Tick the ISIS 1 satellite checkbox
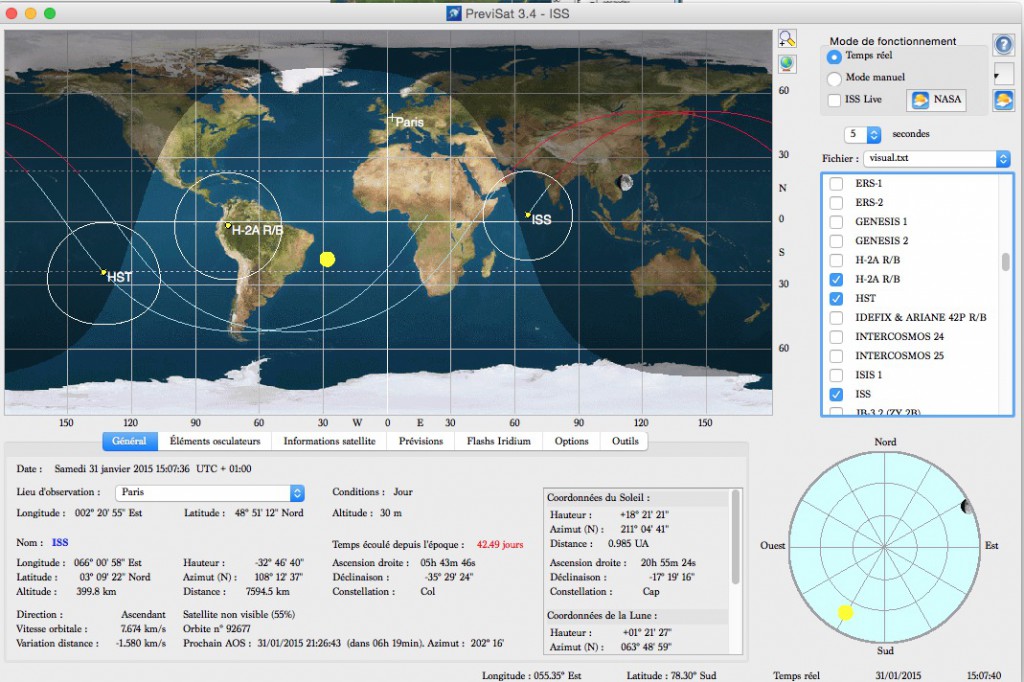Screen dimensions: 1024x682 pos(836,375)
